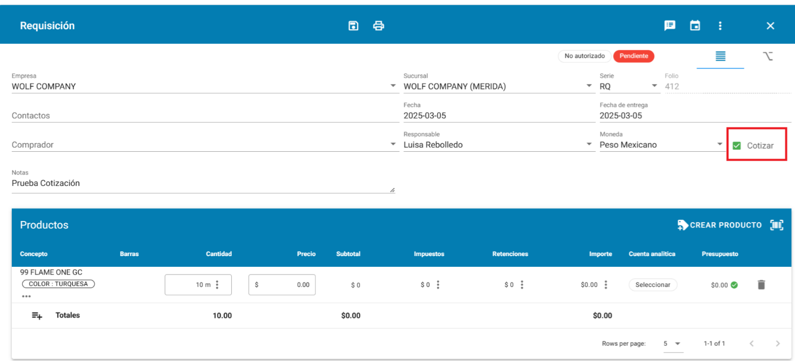Viewport: 795px width, 361px height.
Task: Save the requisition with the save icon
Action: coord(353,26)
